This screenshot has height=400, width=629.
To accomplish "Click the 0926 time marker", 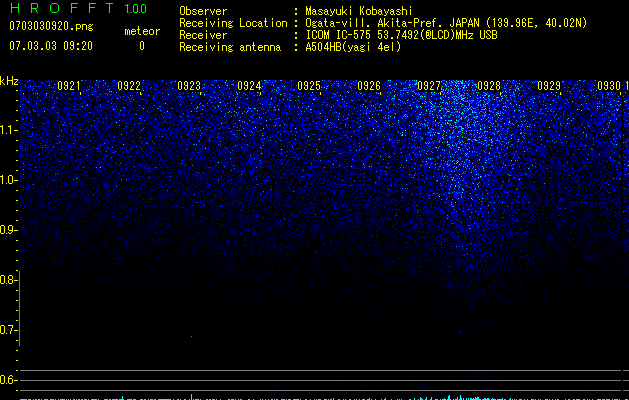I will pyautogui.click(x=369, y=86).
